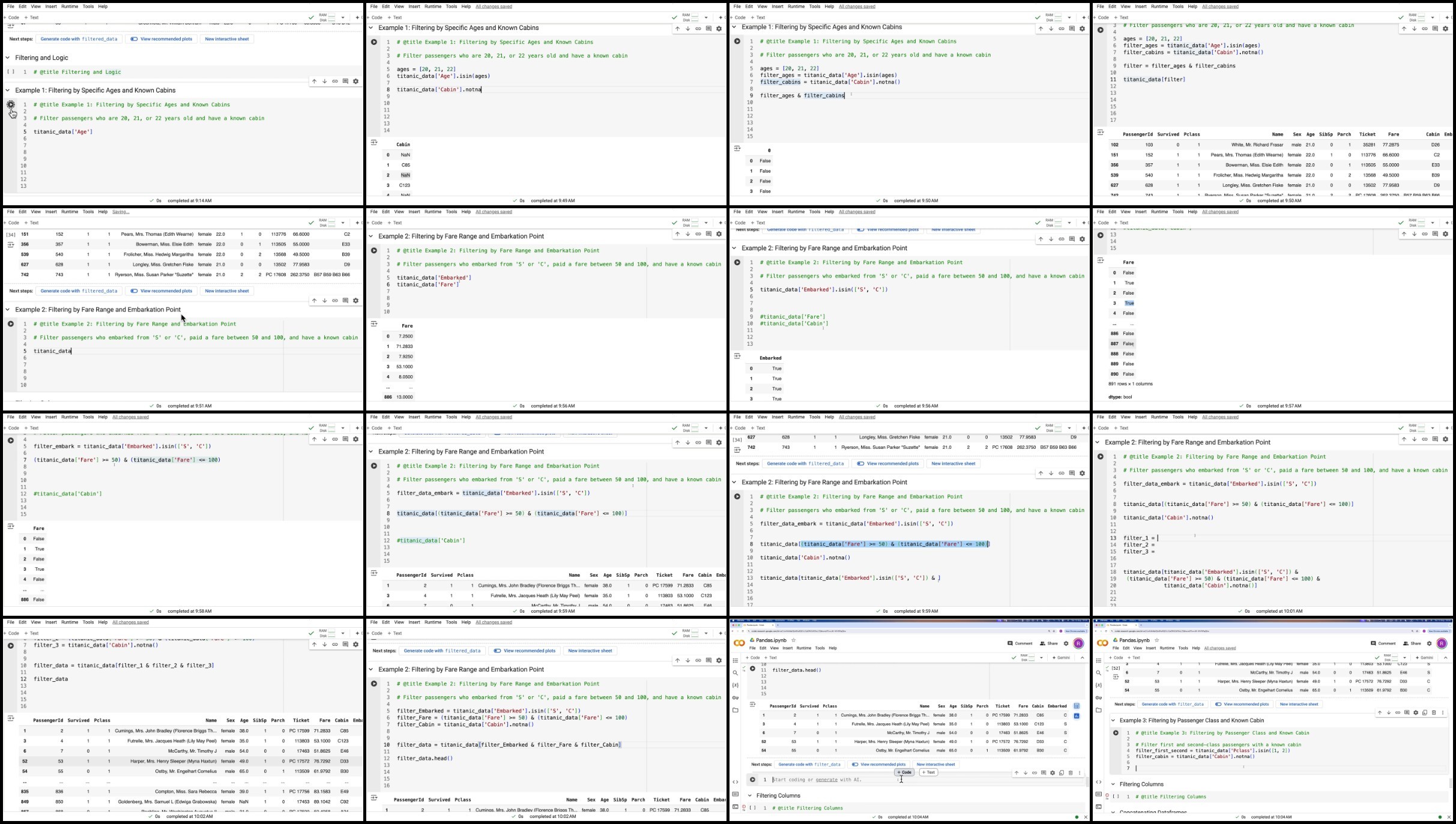Viewport: 1456px width, 824px height.
Task: Delete cell via trash icon above 'Start coding' cell
Action: pos(1071,772)
